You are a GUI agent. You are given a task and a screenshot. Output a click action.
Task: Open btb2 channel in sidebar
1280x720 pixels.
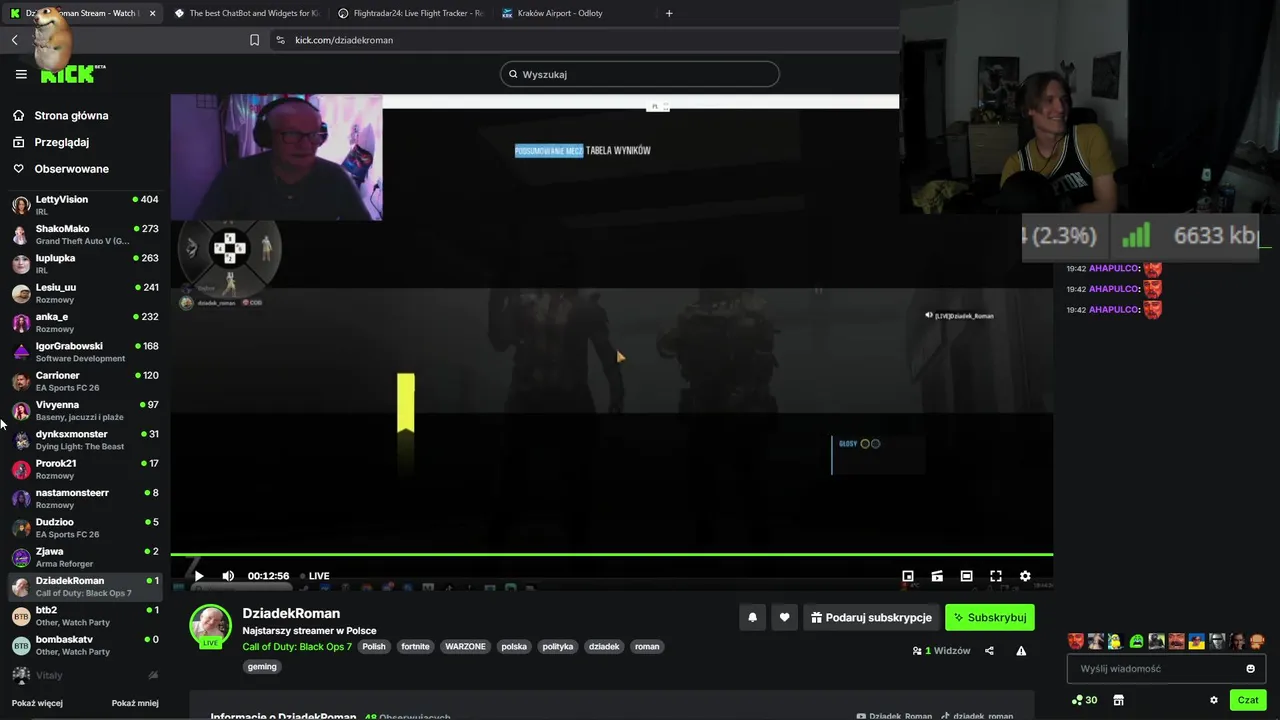point(85,616)
